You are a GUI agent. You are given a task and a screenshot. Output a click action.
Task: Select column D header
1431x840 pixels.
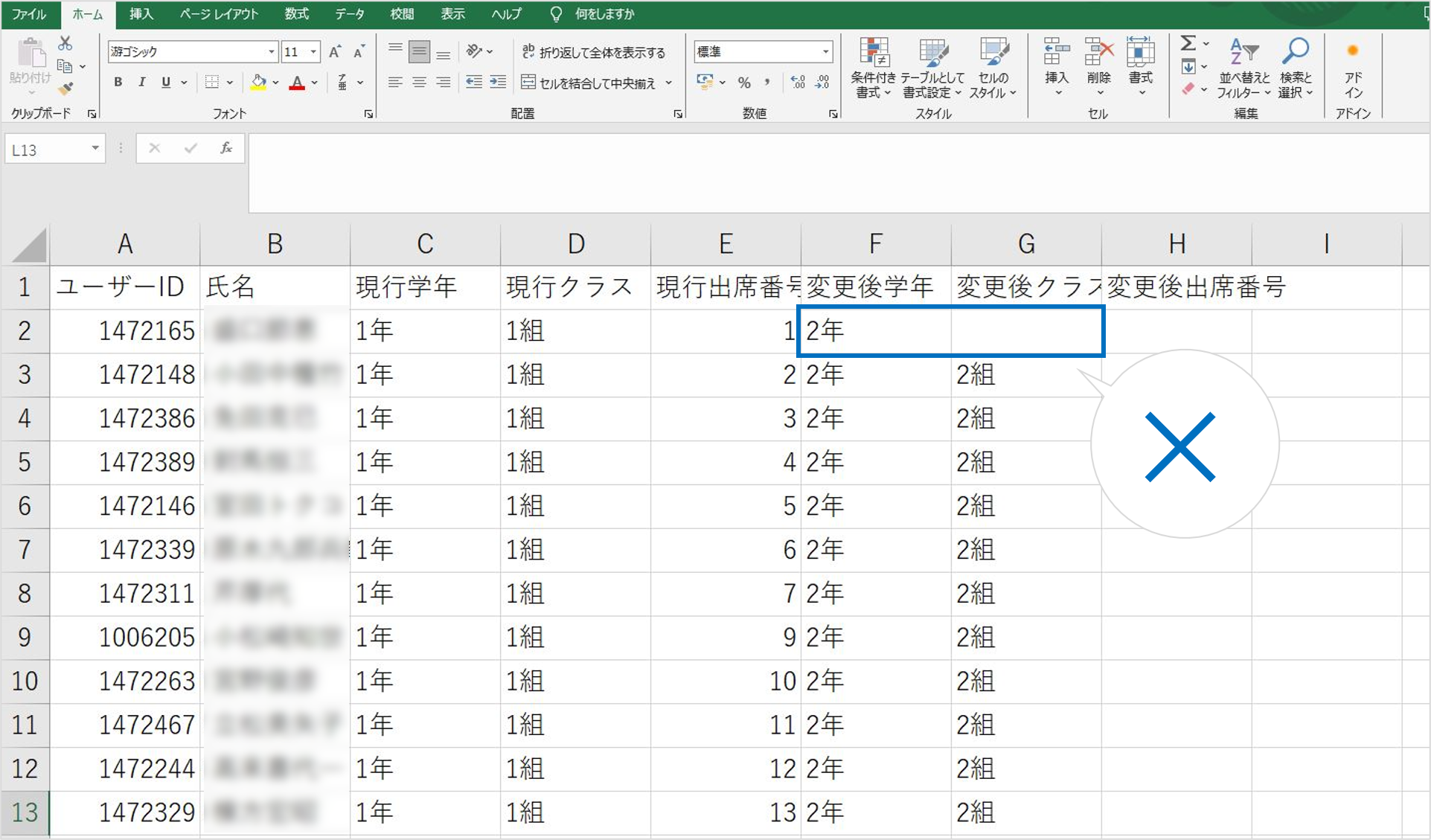(575, 243)
